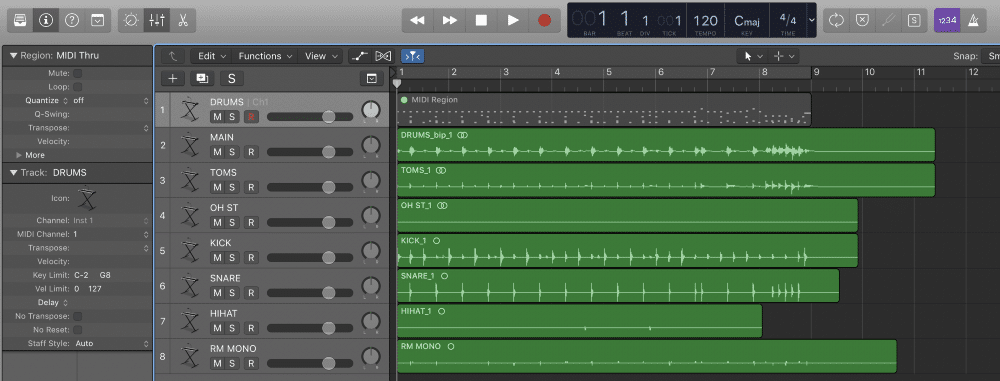Image resolution: width=1000 pixels, height=381 pixels.
Task: Open the MIDI Channel dropdown
Action: click(x=112, y=234)
